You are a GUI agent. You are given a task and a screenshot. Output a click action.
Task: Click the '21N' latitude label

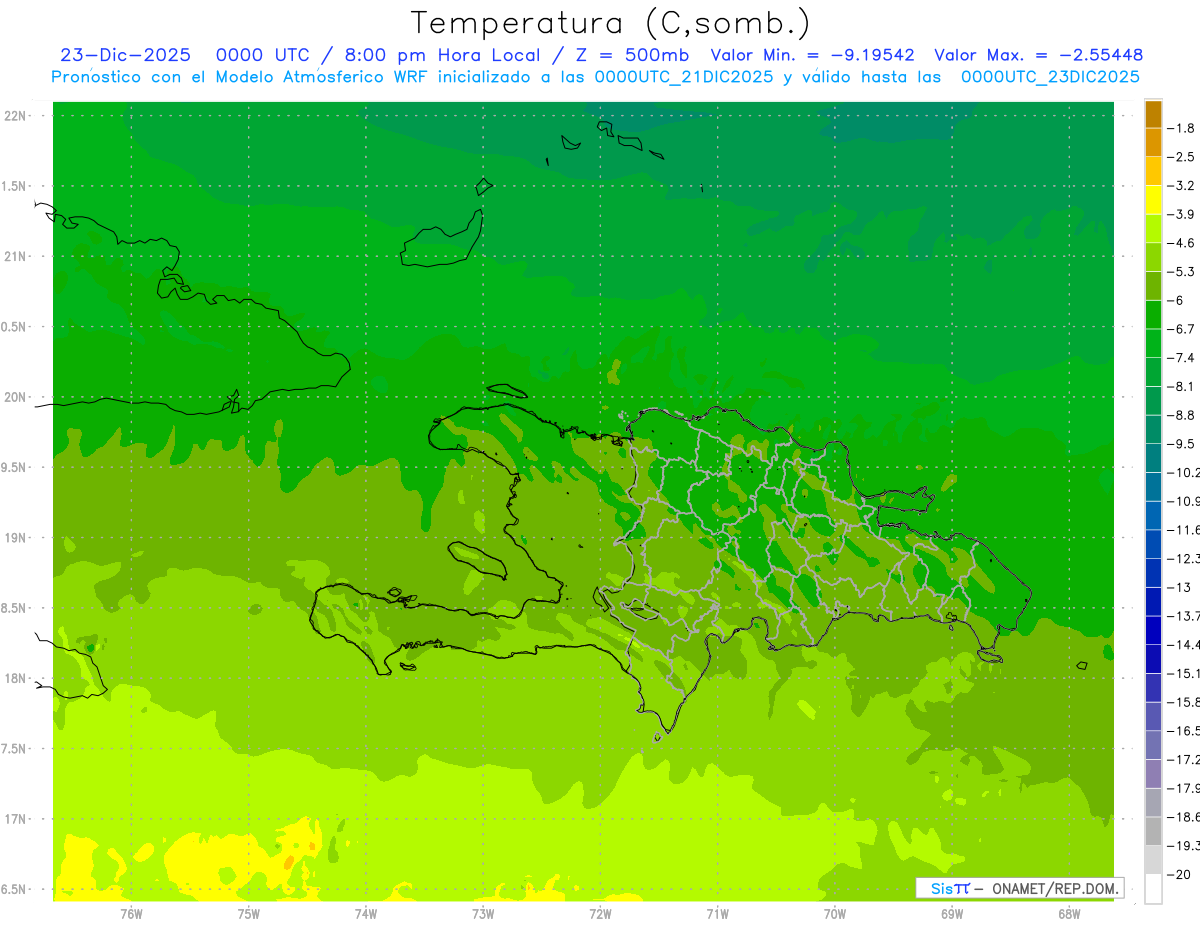14,256
